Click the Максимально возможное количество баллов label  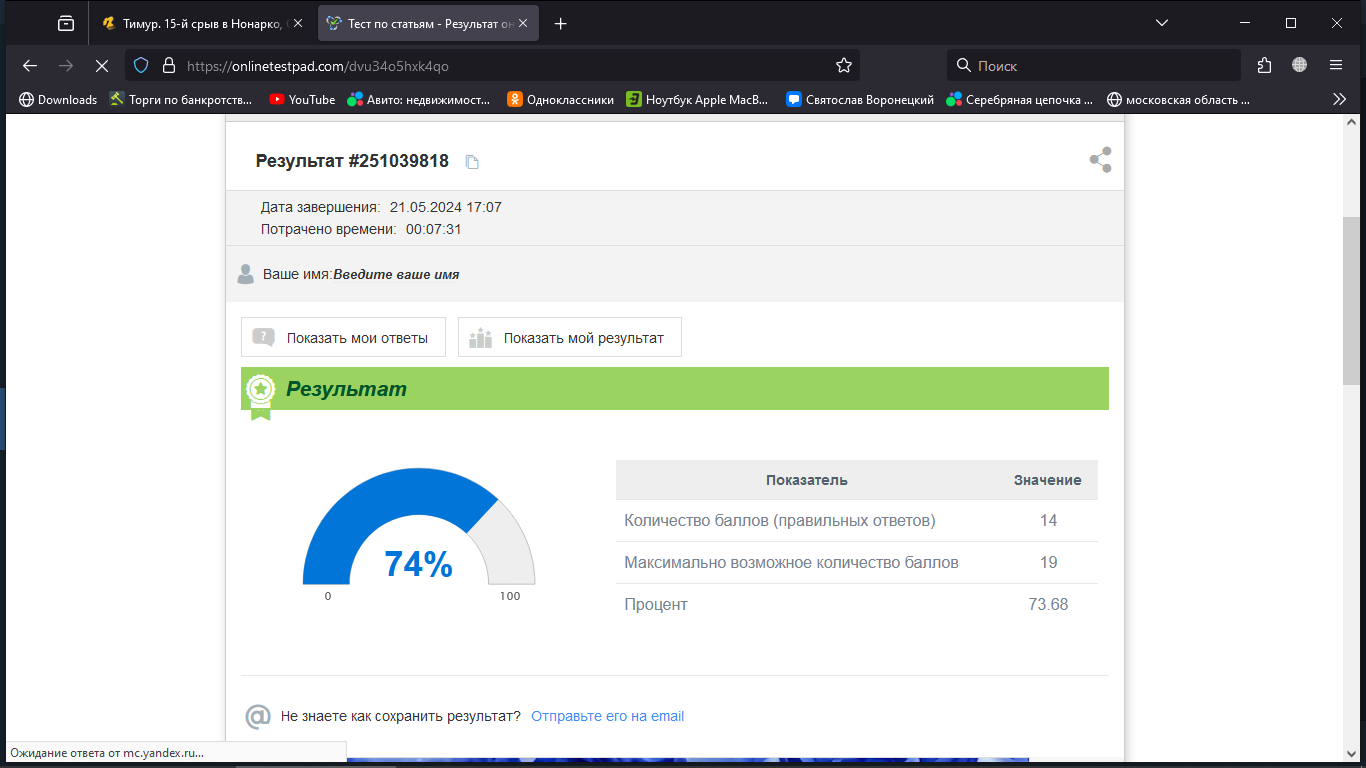point(791,562)
